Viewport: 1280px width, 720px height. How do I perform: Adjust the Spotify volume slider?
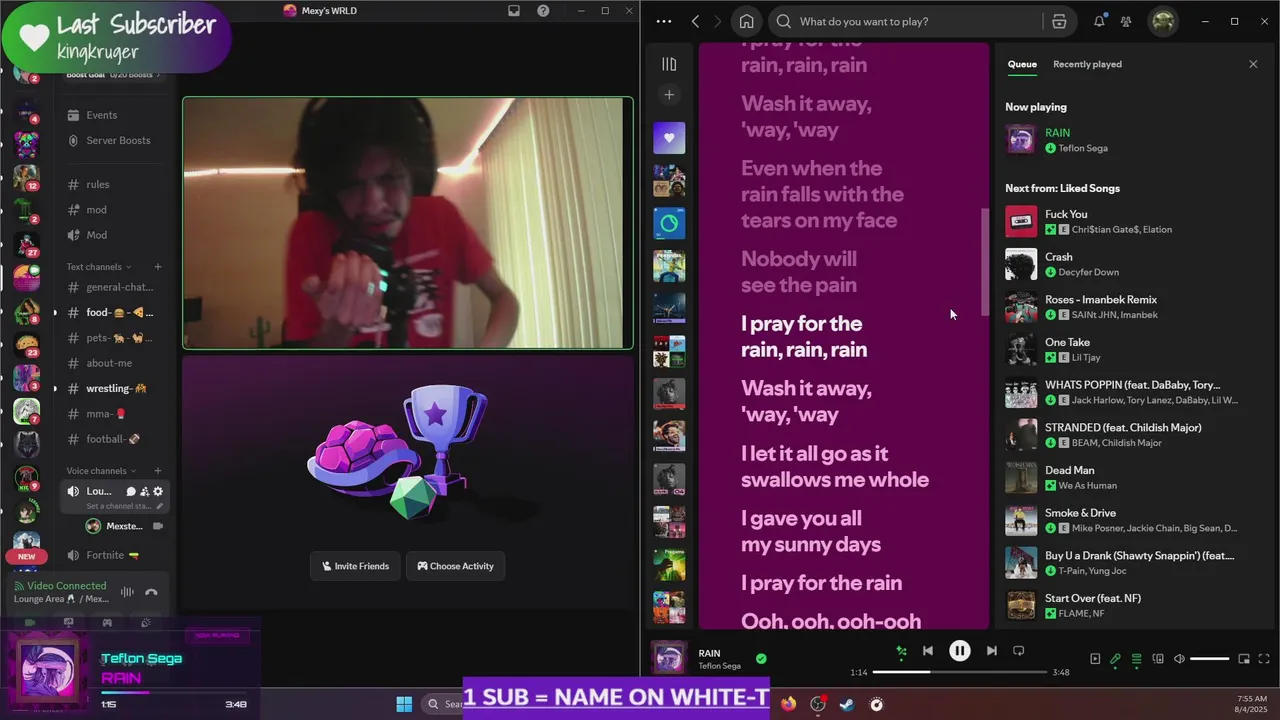click(x=1209, y=659)
